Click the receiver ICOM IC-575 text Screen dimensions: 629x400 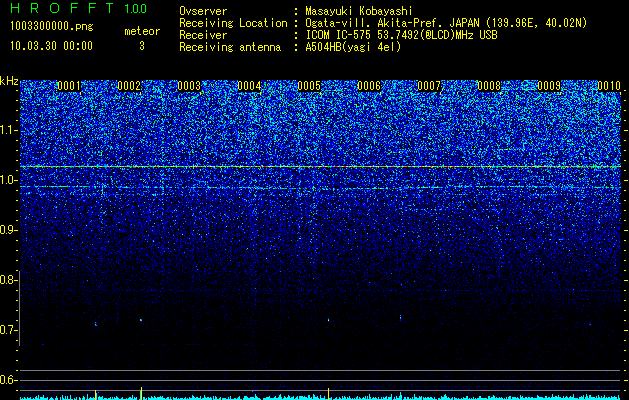click(x=401, y=35)
